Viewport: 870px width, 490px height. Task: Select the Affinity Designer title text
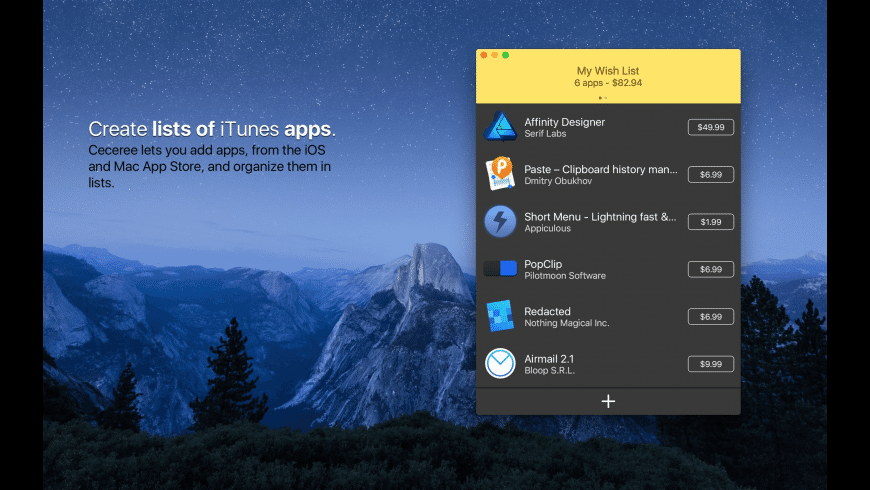tap(564, 122)
